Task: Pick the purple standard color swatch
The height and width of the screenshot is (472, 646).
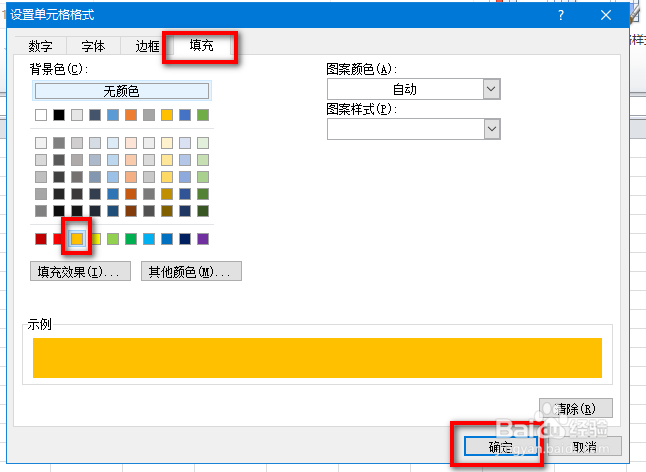Action: 203,239
